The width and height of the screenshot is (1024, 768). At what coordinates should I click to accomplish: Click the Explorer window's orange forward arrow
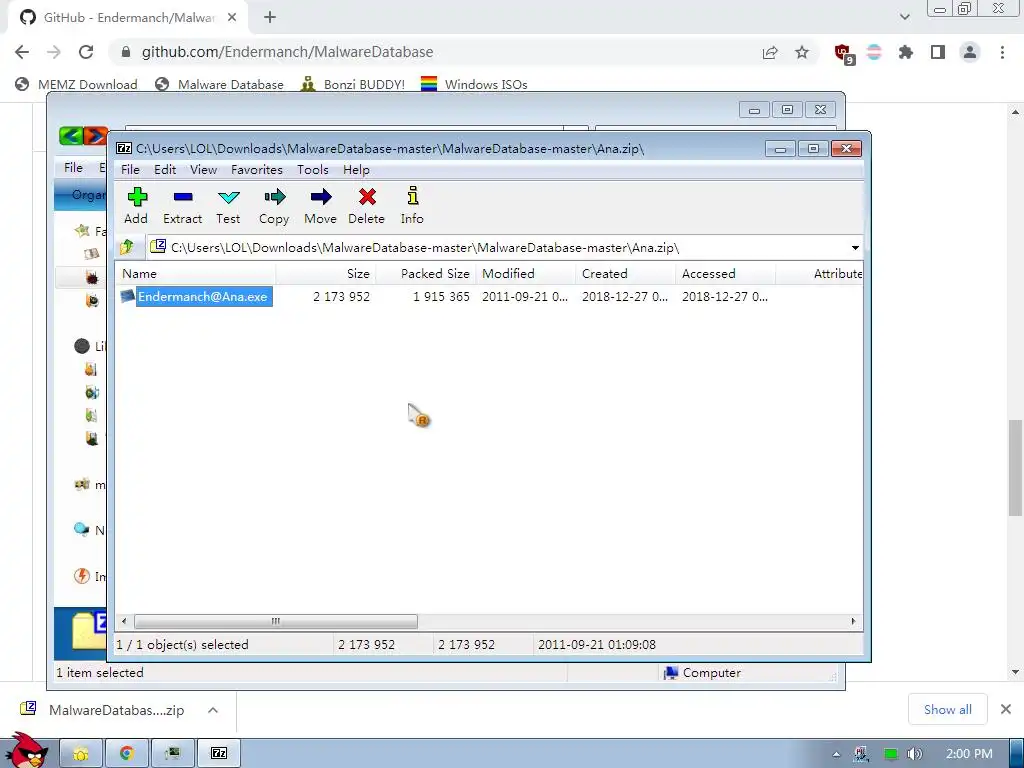(x=95, y=136)
